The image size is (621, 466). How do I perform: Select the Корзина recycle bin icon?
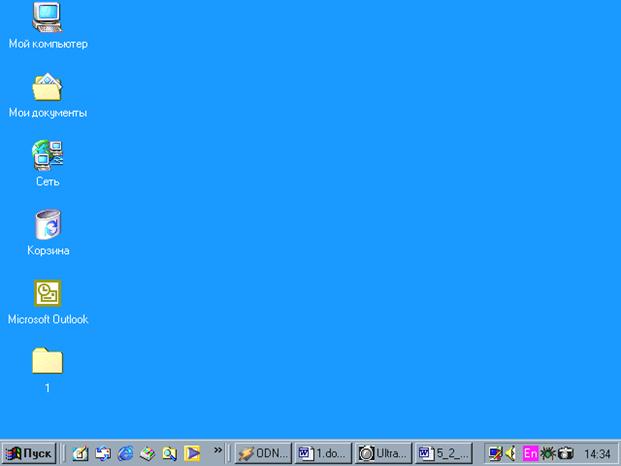[x=48, y=224]
